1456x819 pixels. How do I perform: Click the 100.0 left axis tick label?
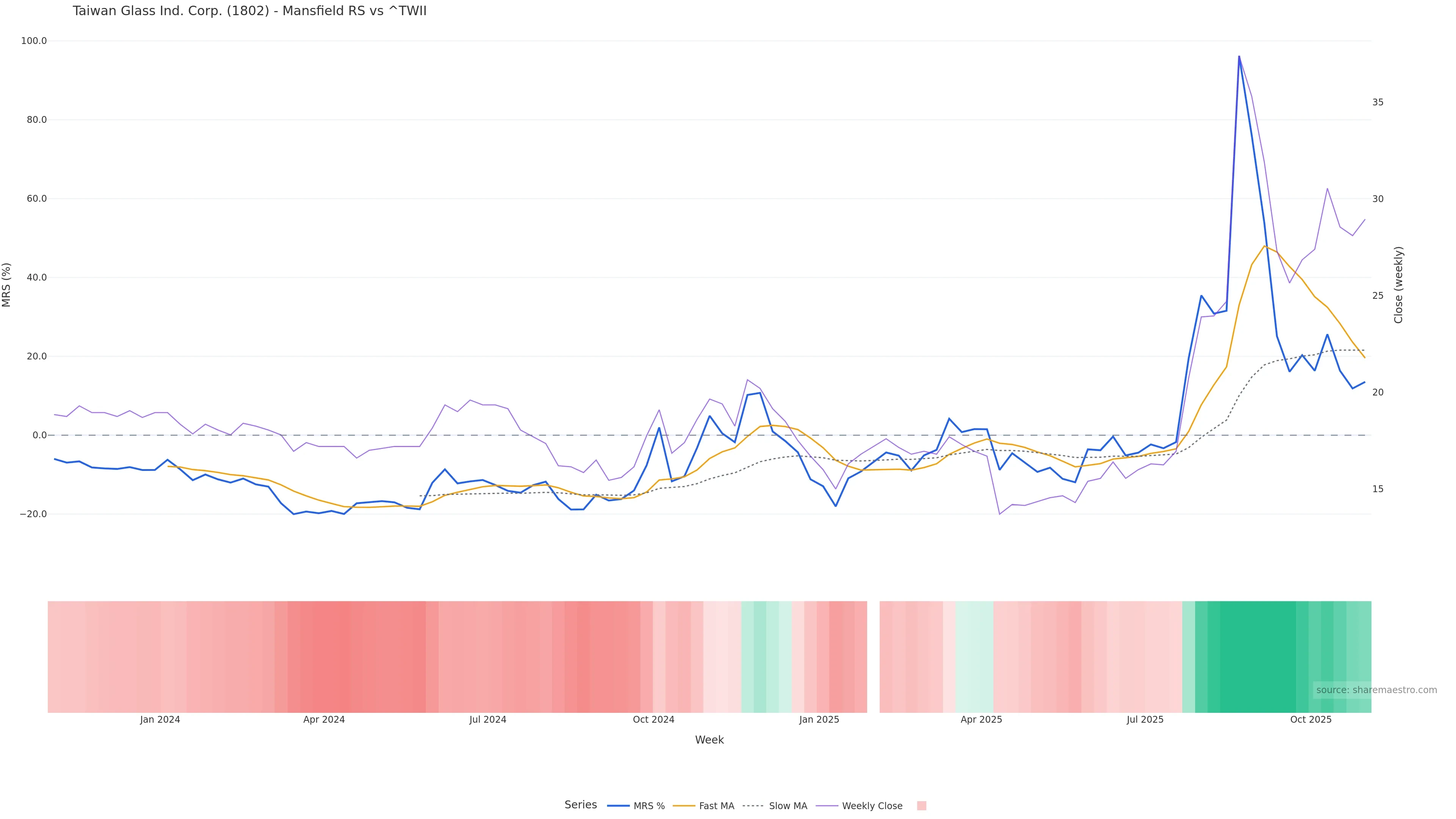(34, 41)
